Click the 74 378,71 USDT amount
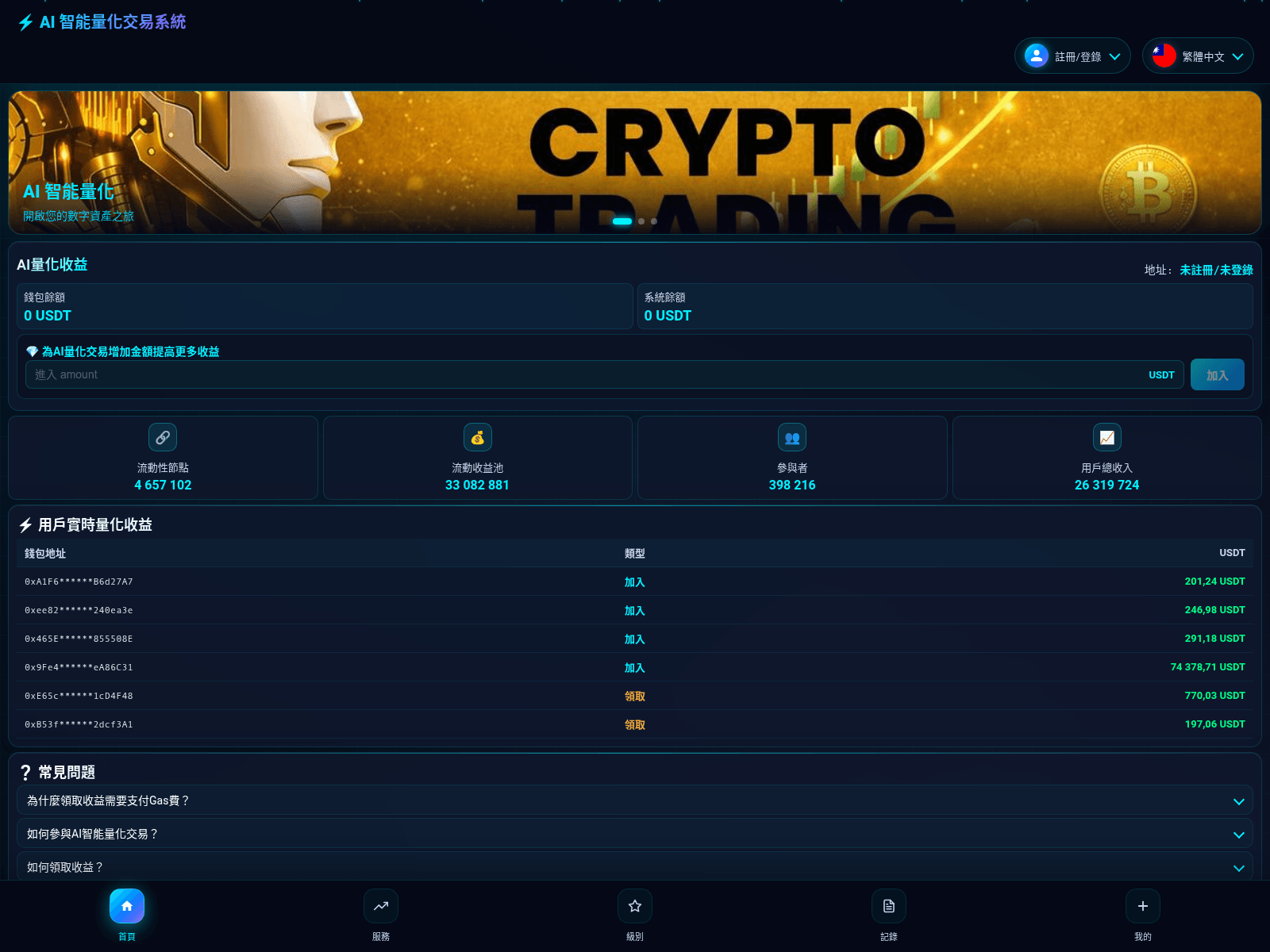 (1207, 667)
